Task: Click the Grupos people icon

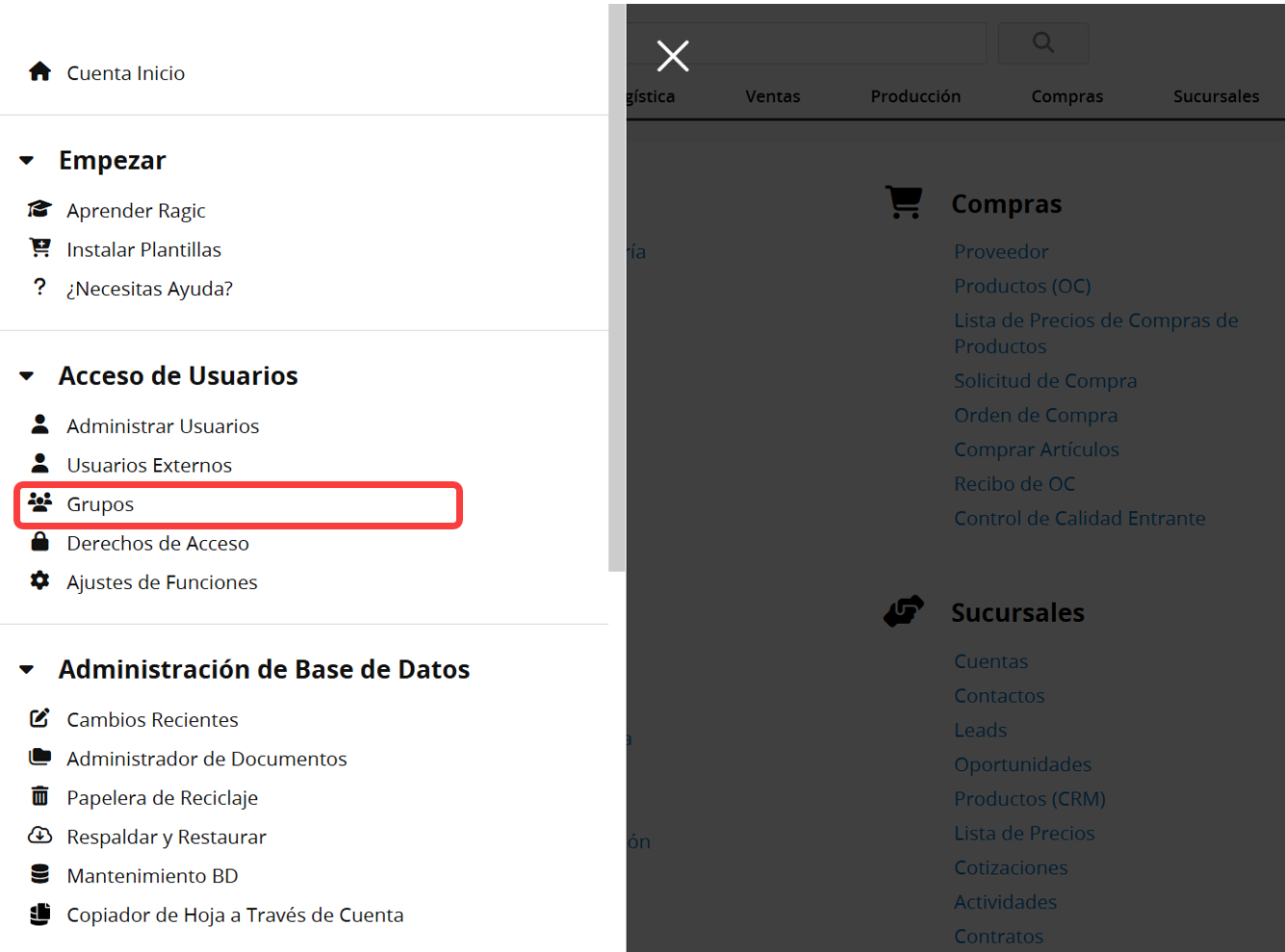Action: click(x=39, y=502)
